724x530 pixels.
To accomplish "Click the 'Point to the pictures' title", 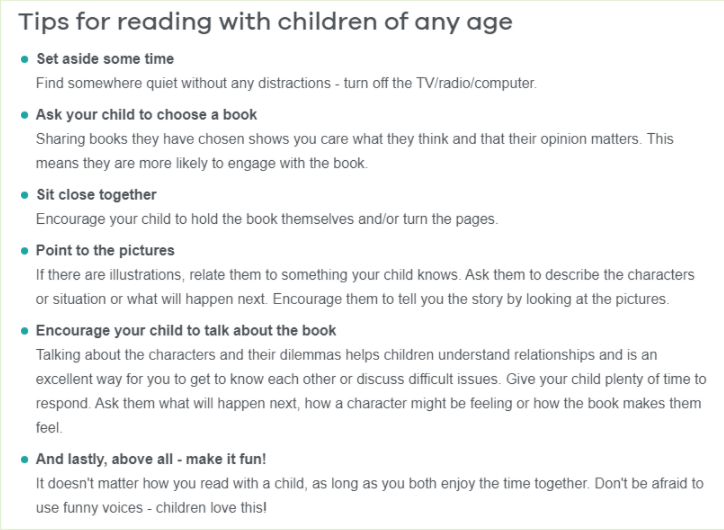I will click(105, 250).
